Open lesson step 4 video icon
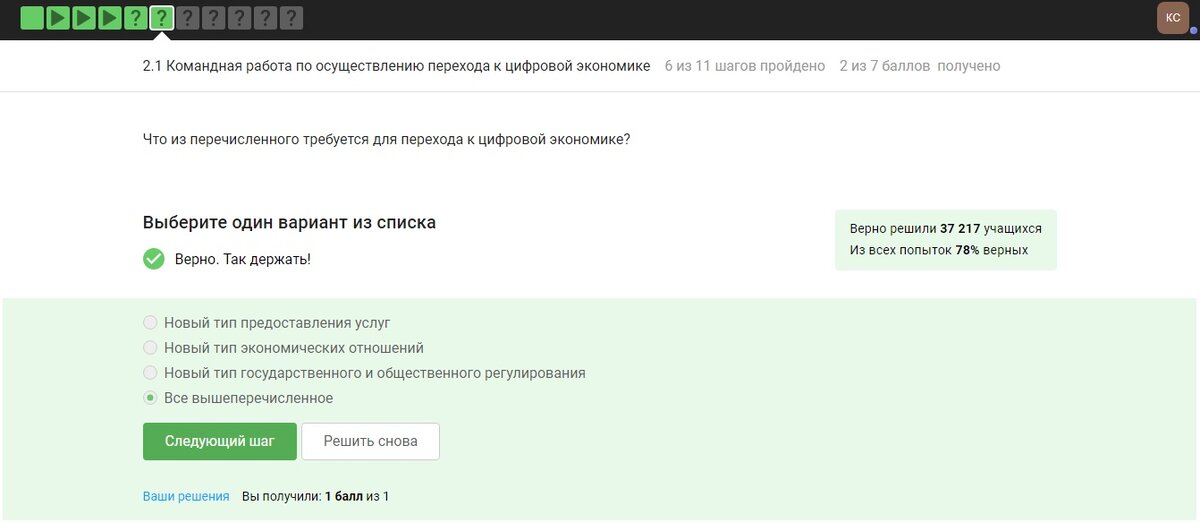The image size is (1200, 523). click(x=110, y=18)
